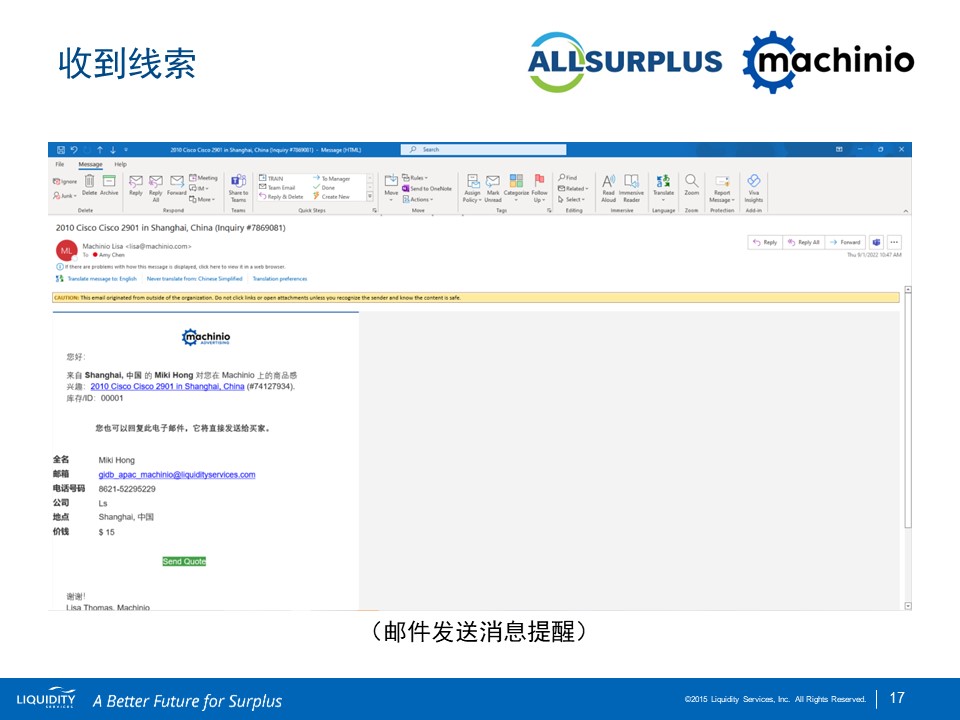Run the Team Email quick step

(x=277, y=187)
